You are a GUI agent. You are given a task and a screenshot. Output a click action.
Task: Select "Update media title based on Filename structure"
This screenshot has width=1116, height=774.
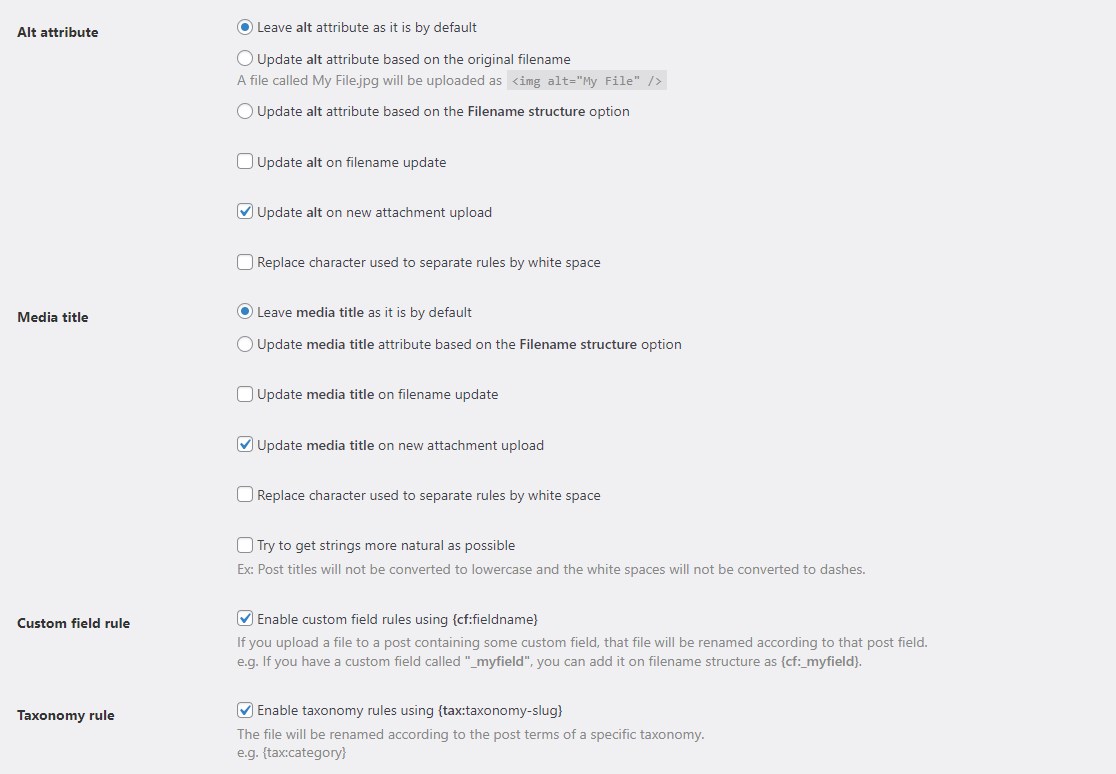[x=245, y=344]
